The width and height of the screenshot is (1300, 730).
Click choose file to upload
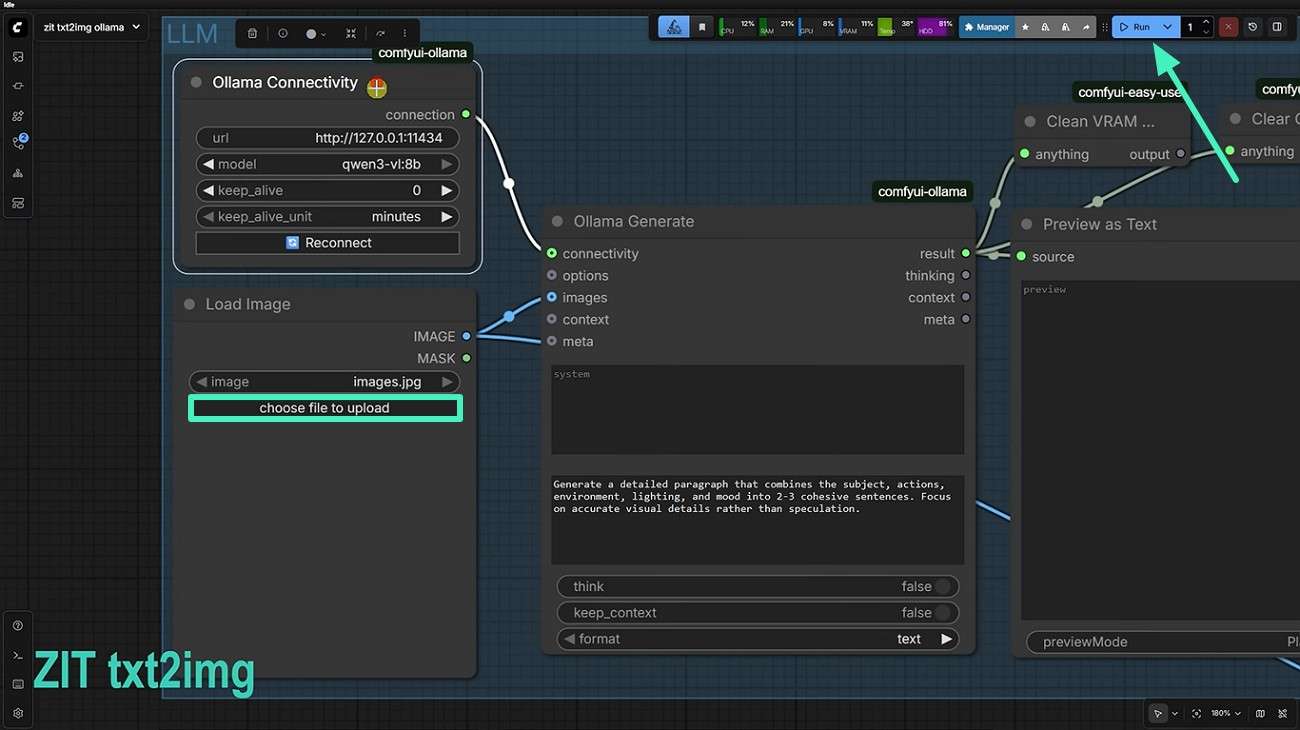(325, 408)
